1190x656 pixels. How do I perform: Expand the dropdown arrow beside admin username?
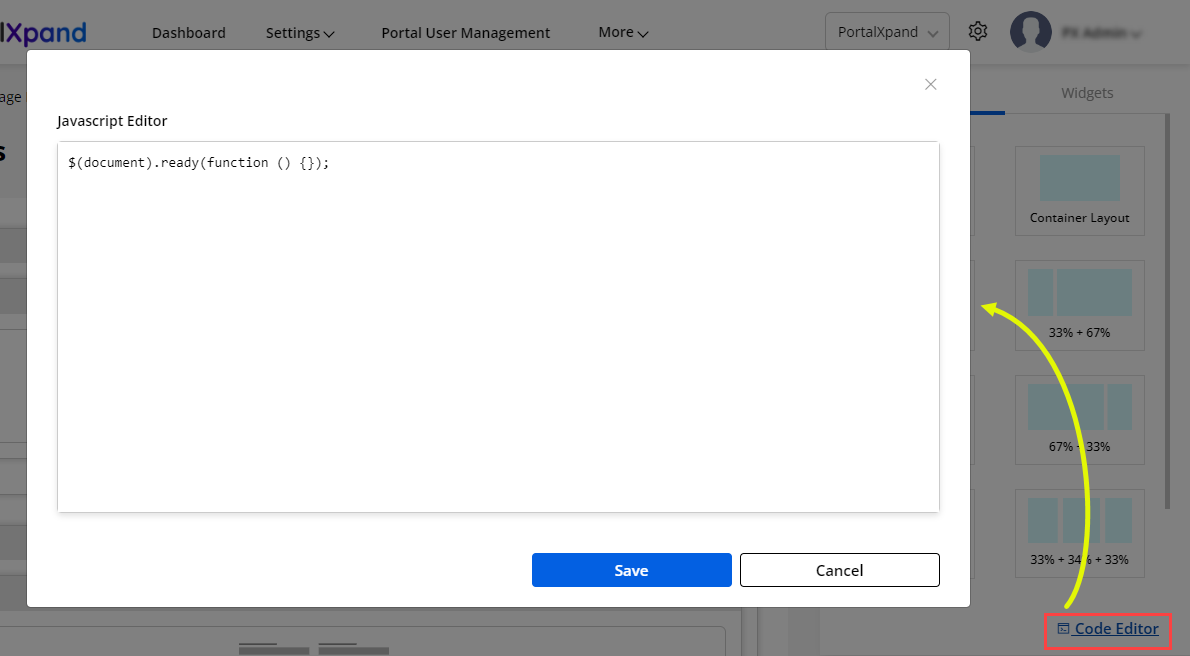pos(1136,34)
